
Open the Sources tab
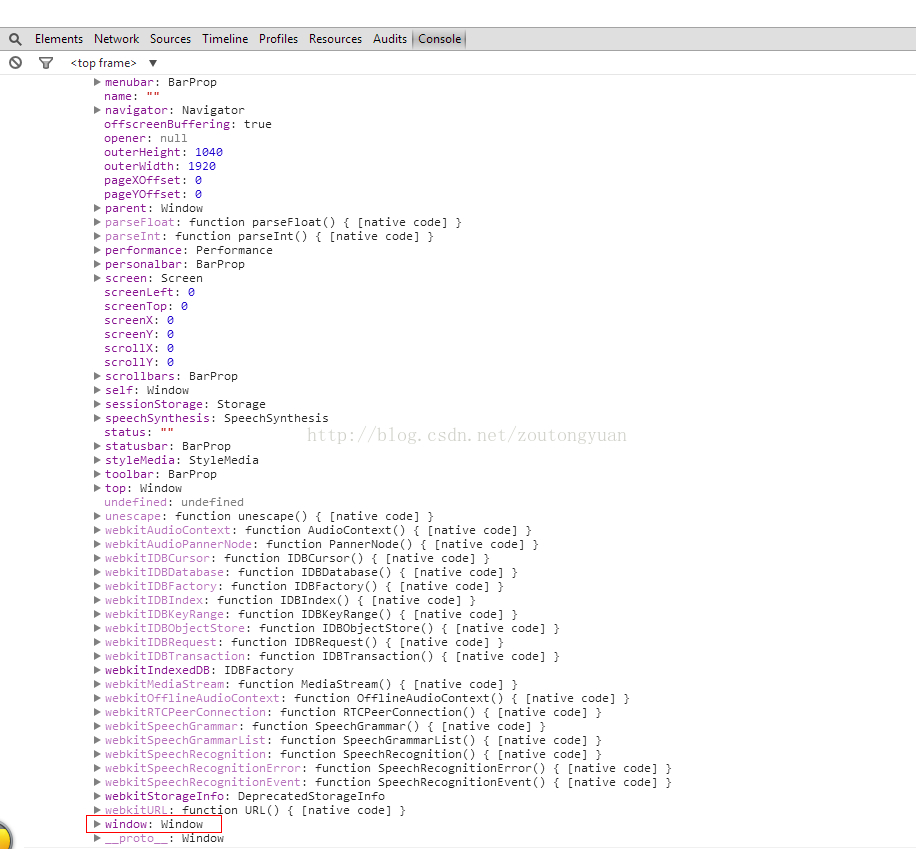coord(170,39)
